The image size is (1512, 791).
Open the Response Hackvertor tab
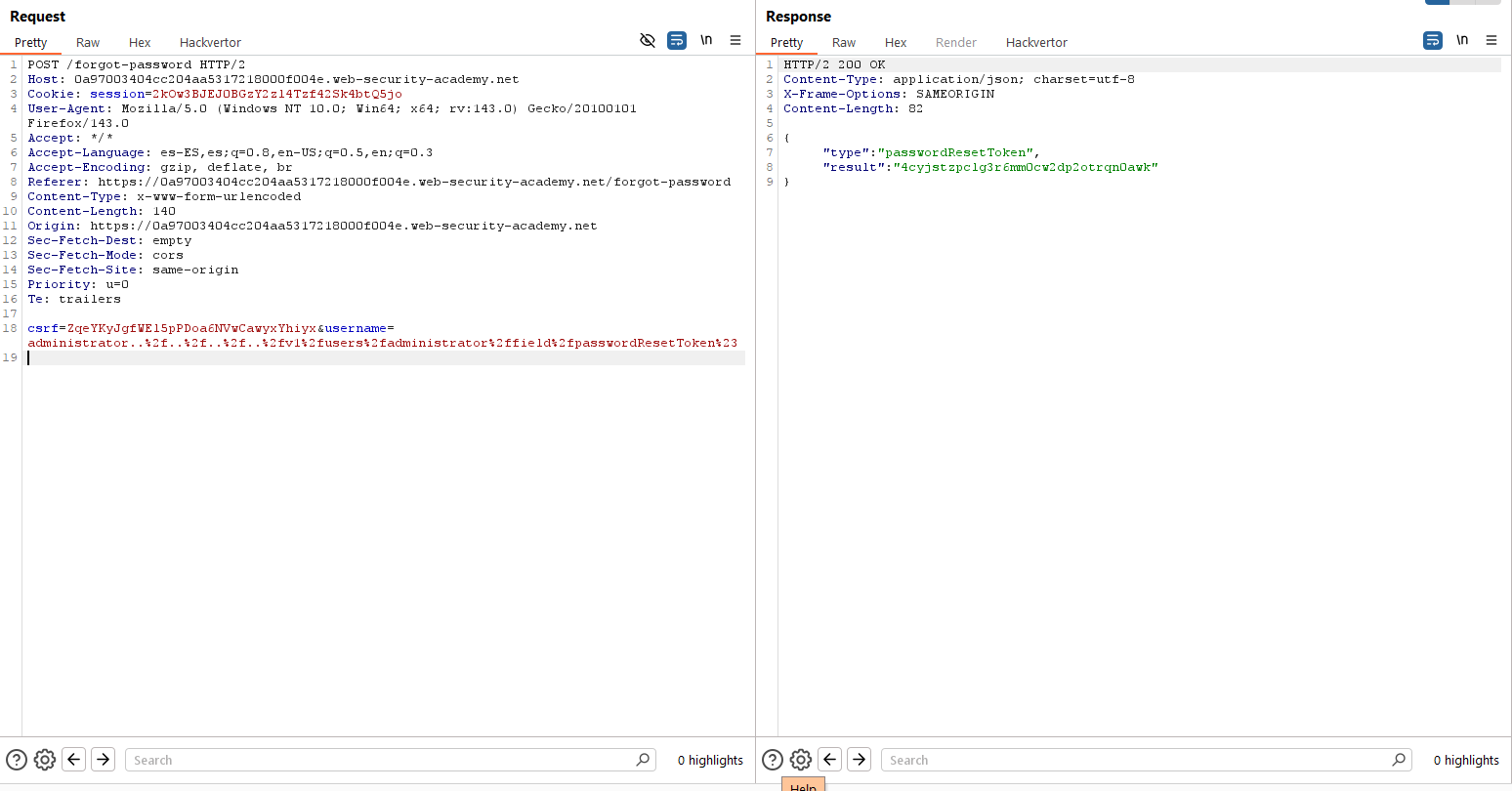pos(1036,42)
